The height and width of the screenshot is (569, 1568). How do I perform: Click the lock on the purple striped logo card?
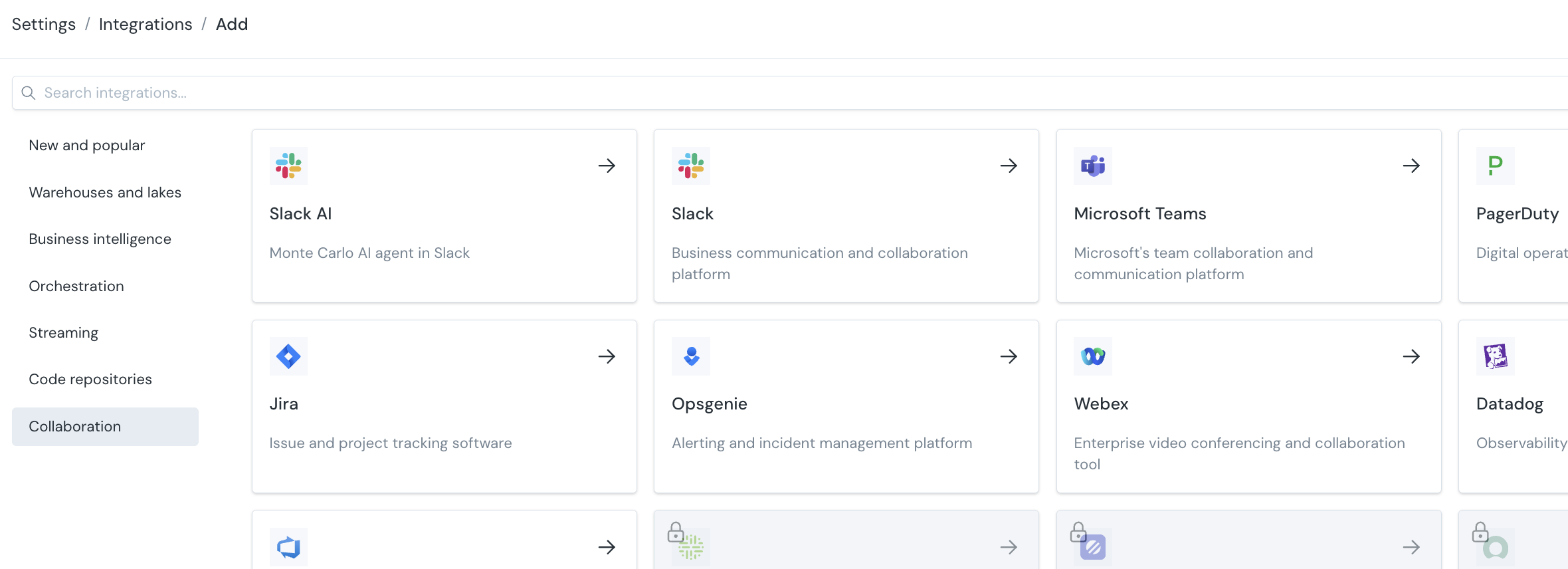(1078, 532)
